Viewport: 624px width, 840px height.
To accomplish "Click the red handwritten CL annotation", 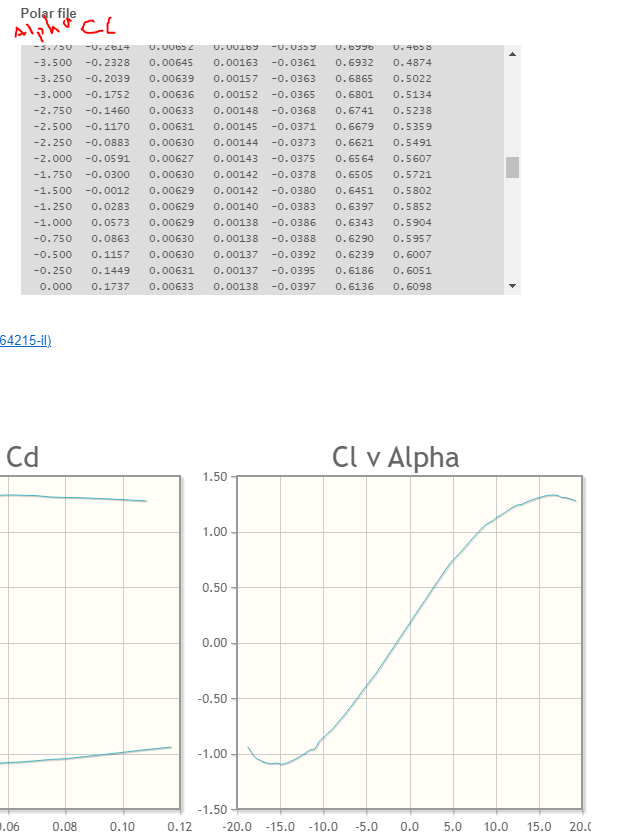I will click(x=98, y=27).
